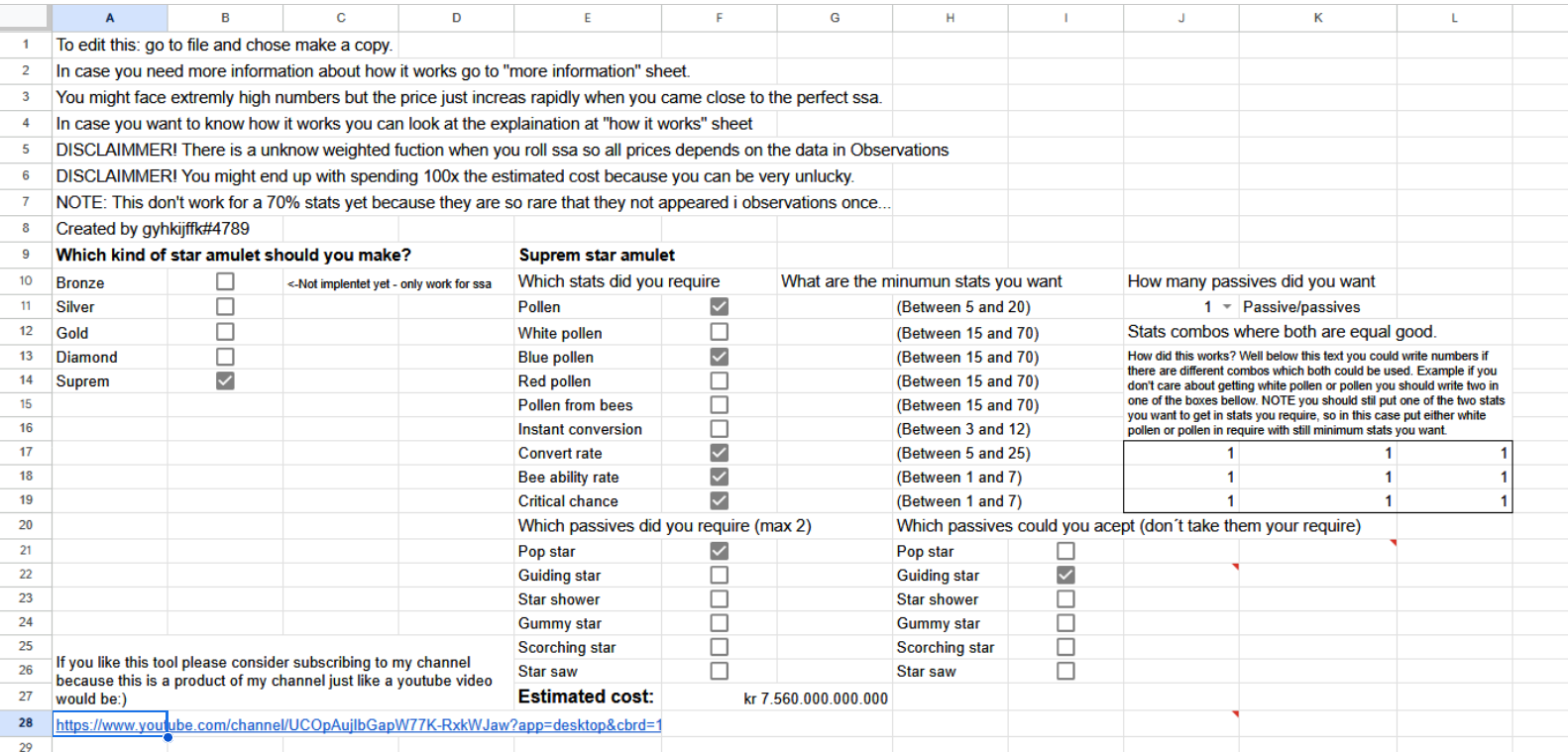Select the estimated cost value cell
Viewport: 1568px width, 752px height.
(x=816, y=698)
